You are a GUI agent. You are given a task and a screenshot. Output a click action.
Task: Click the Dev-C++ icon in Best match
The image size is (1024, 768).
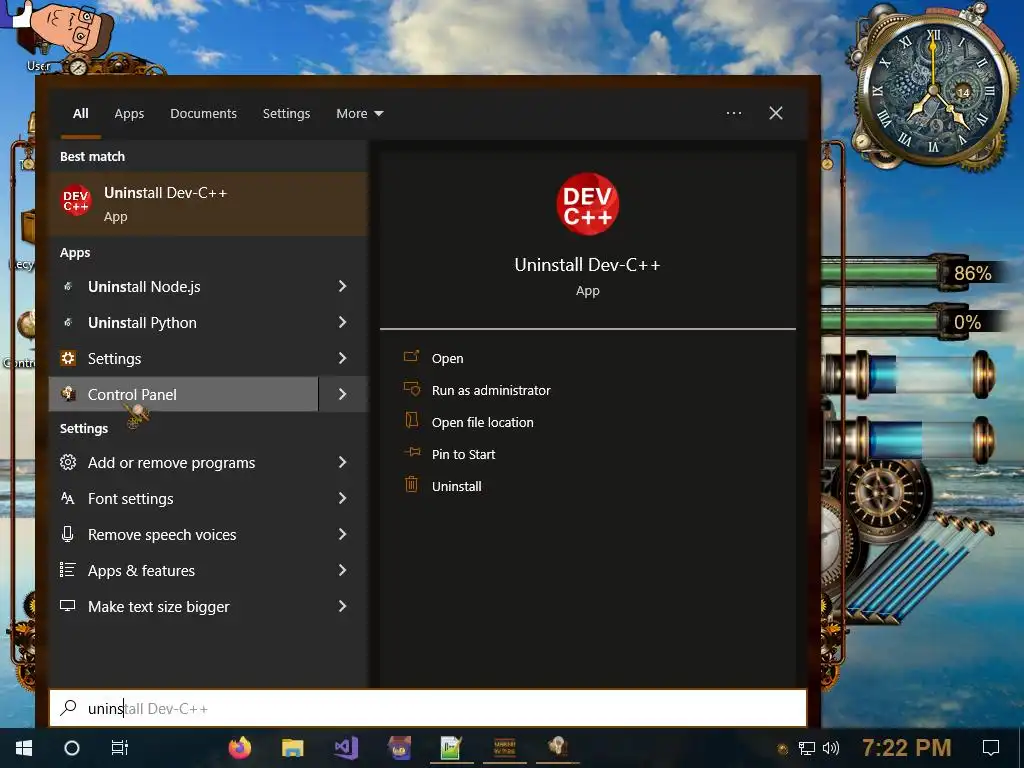(x=76, y=200)
